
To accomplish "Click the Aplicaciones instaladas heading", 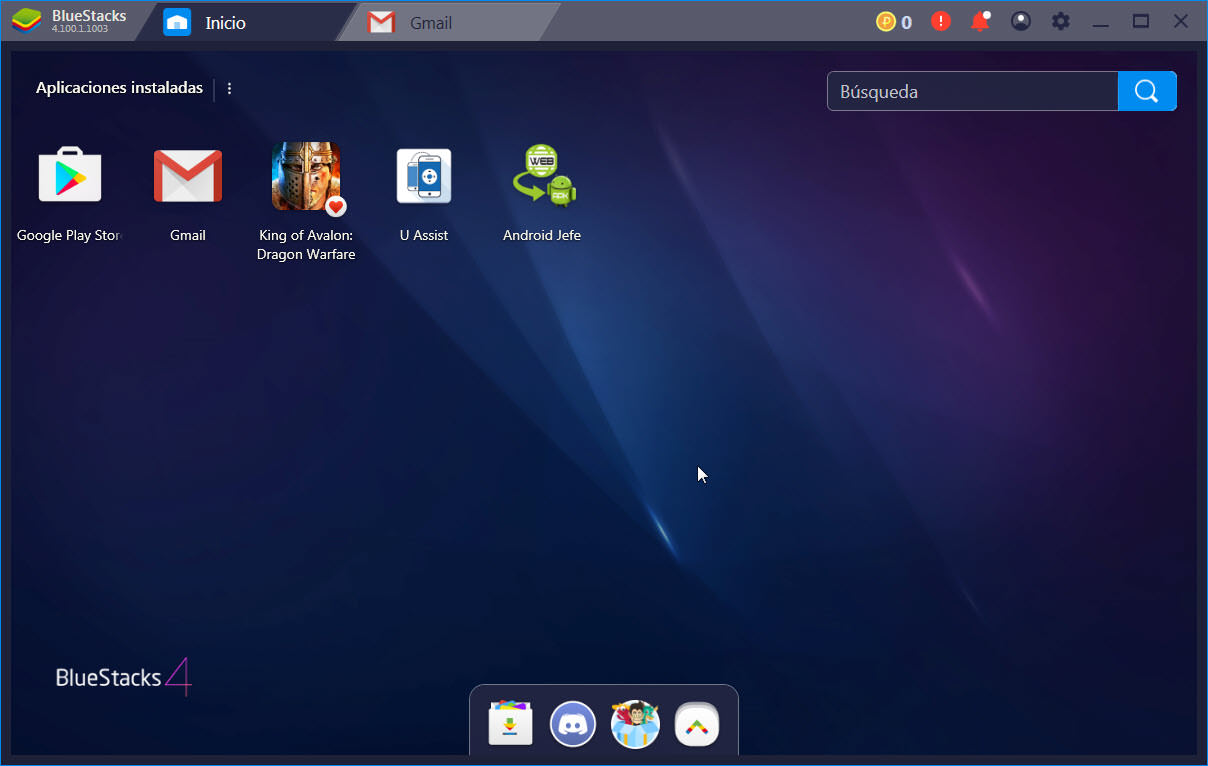I will [x=119, y=88].
